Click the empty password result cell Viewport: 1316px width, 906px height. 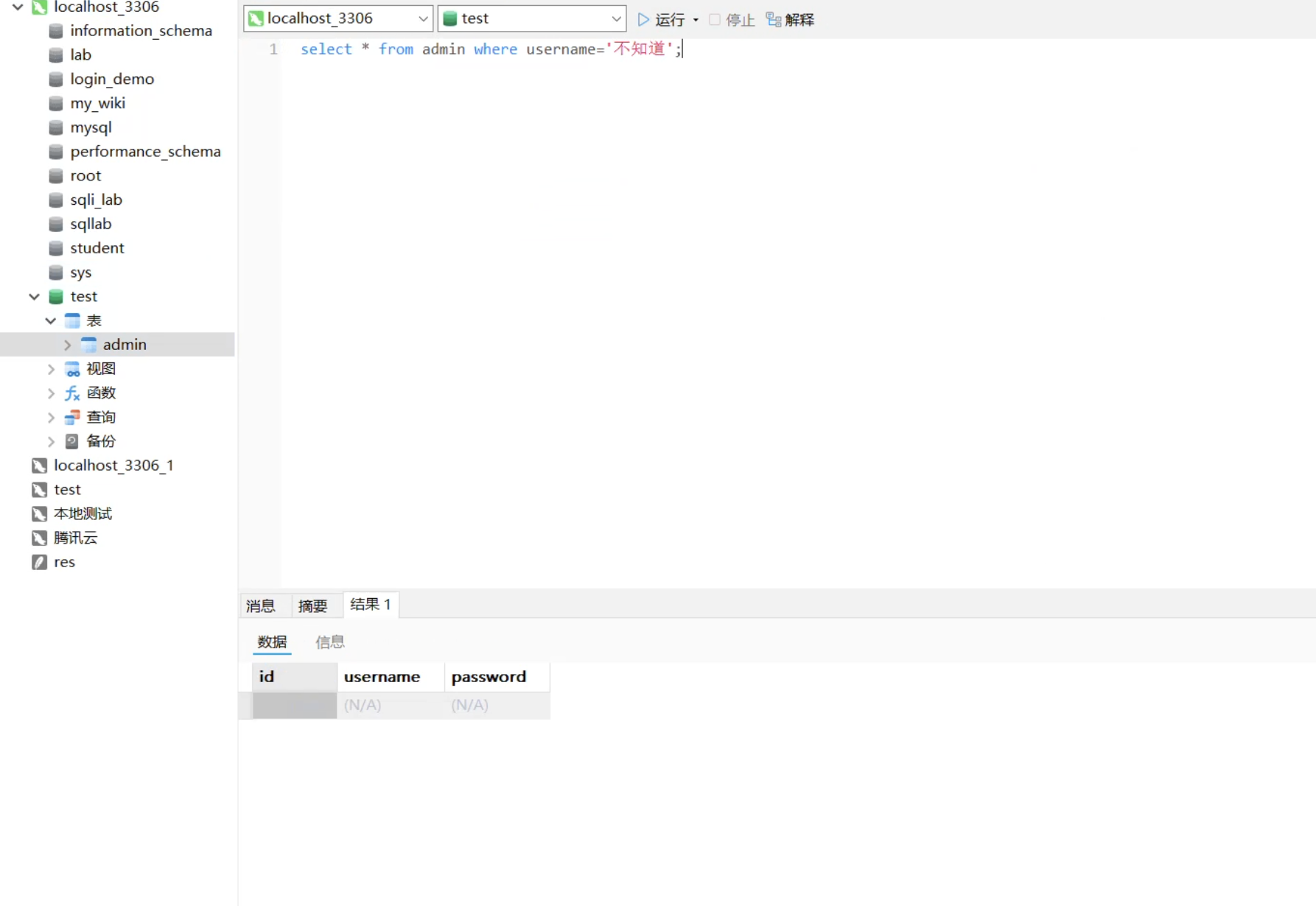click(x=496, y=705)
